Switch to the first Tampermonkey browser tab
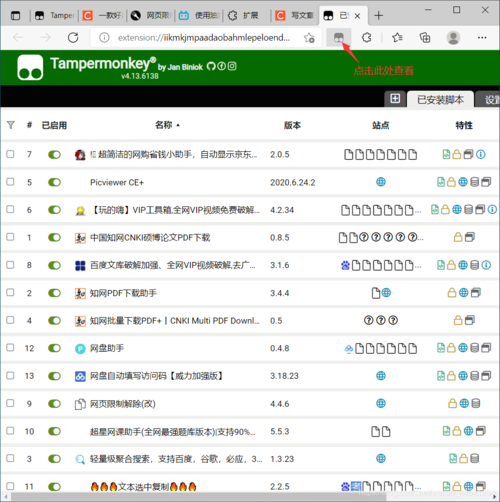Screen dimensions: 500x502 [x=55, y=15]
